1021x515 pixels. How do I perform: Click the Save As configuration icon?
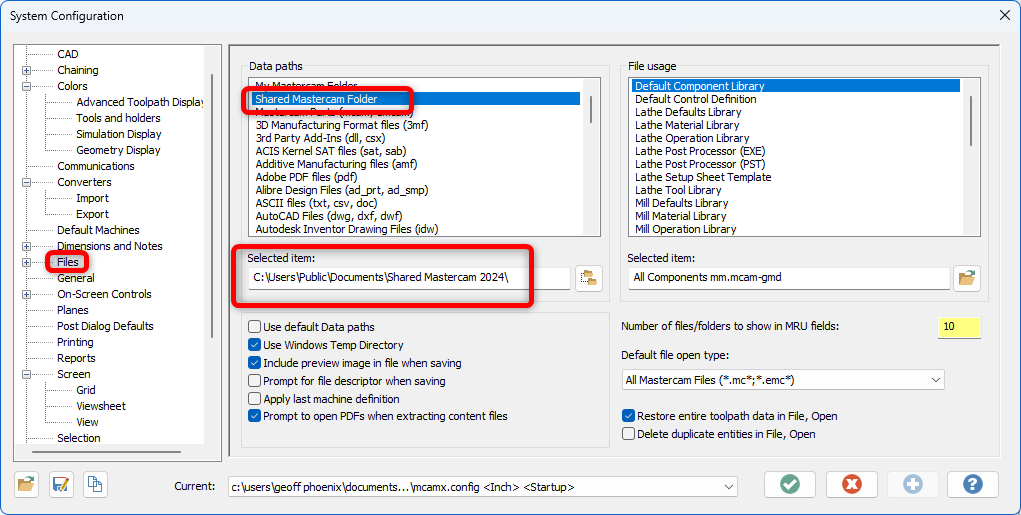click(x=61, y=485)
